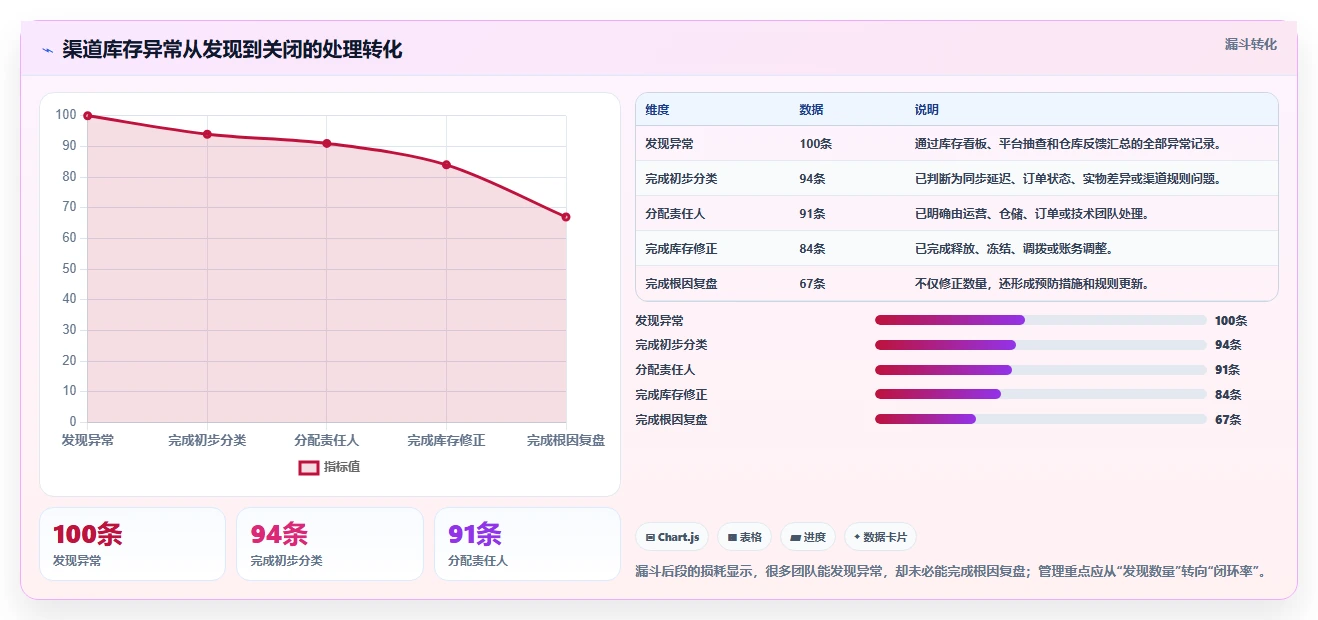Click the 完成根因复盘 progress bar

point(1041,419)
